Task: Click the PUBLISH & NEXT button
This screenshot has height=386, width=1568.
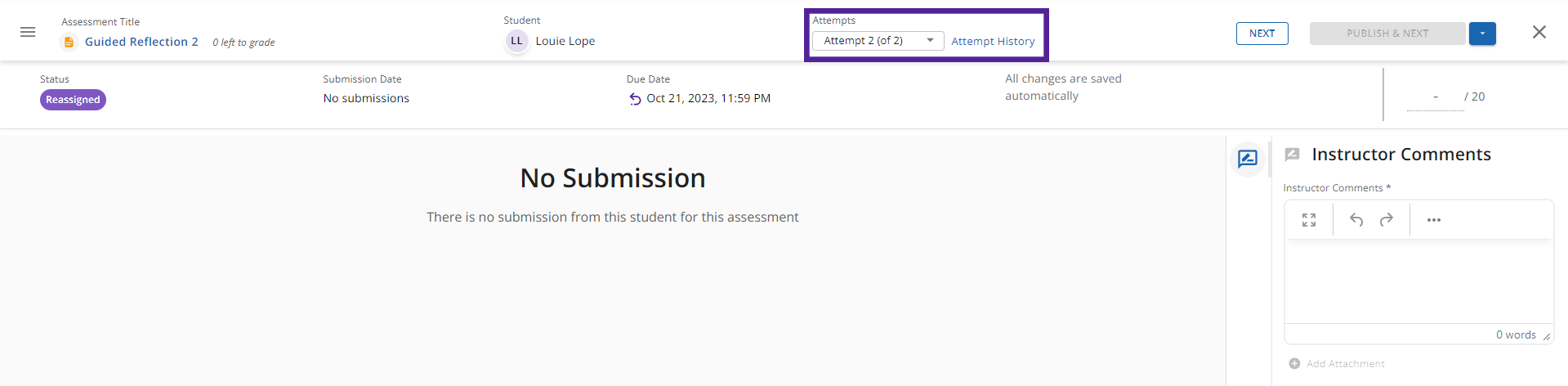Action: [1387, 34]
